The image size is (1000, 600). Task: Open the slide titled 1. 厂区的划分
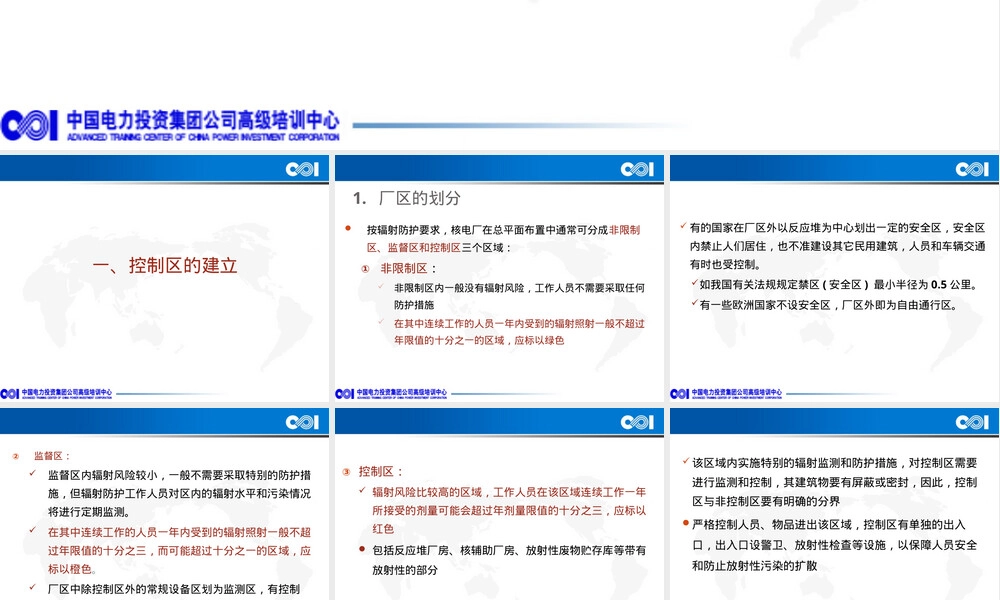click(499, 279)
